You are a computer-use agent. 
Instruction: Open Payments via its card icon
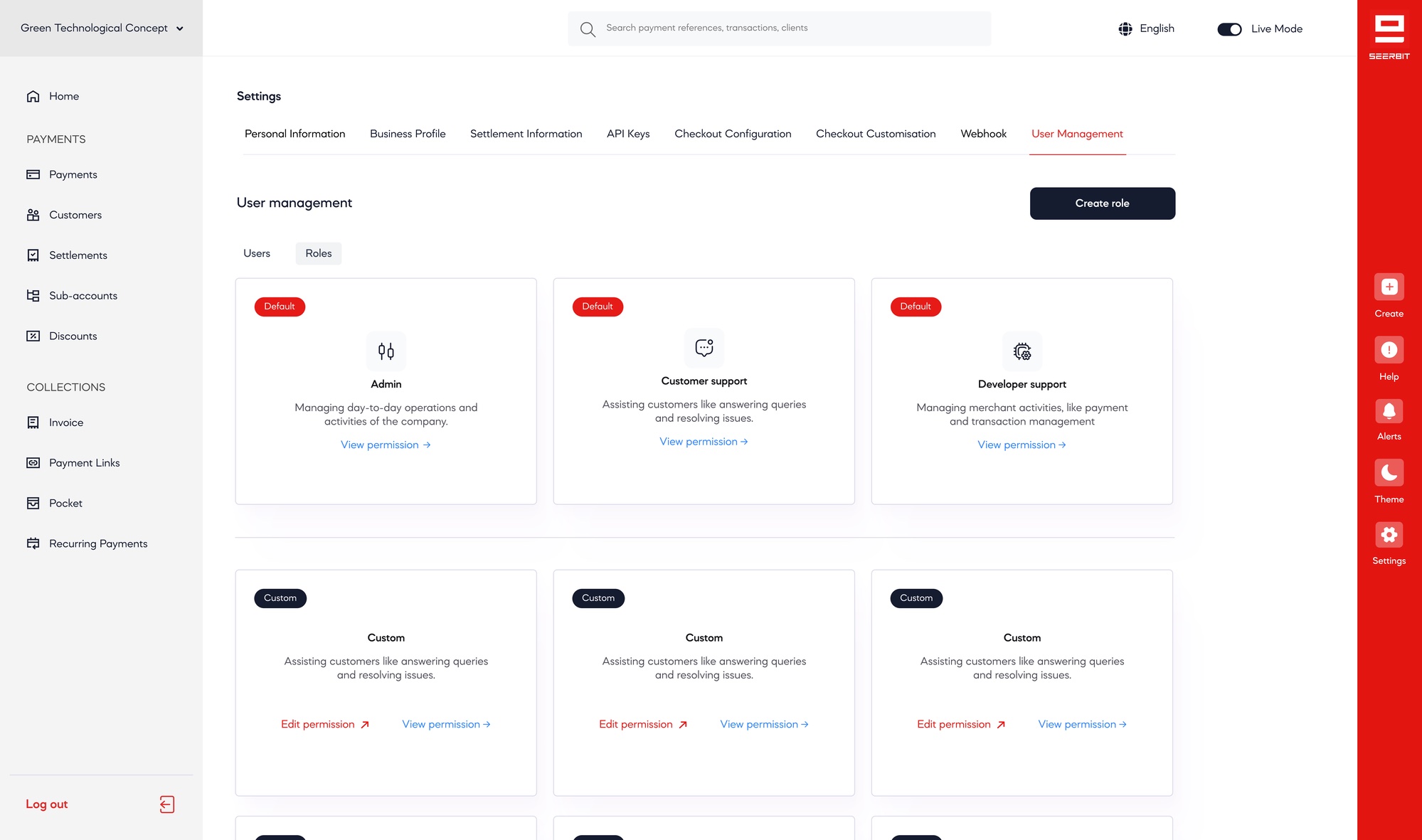coord(33,174)
